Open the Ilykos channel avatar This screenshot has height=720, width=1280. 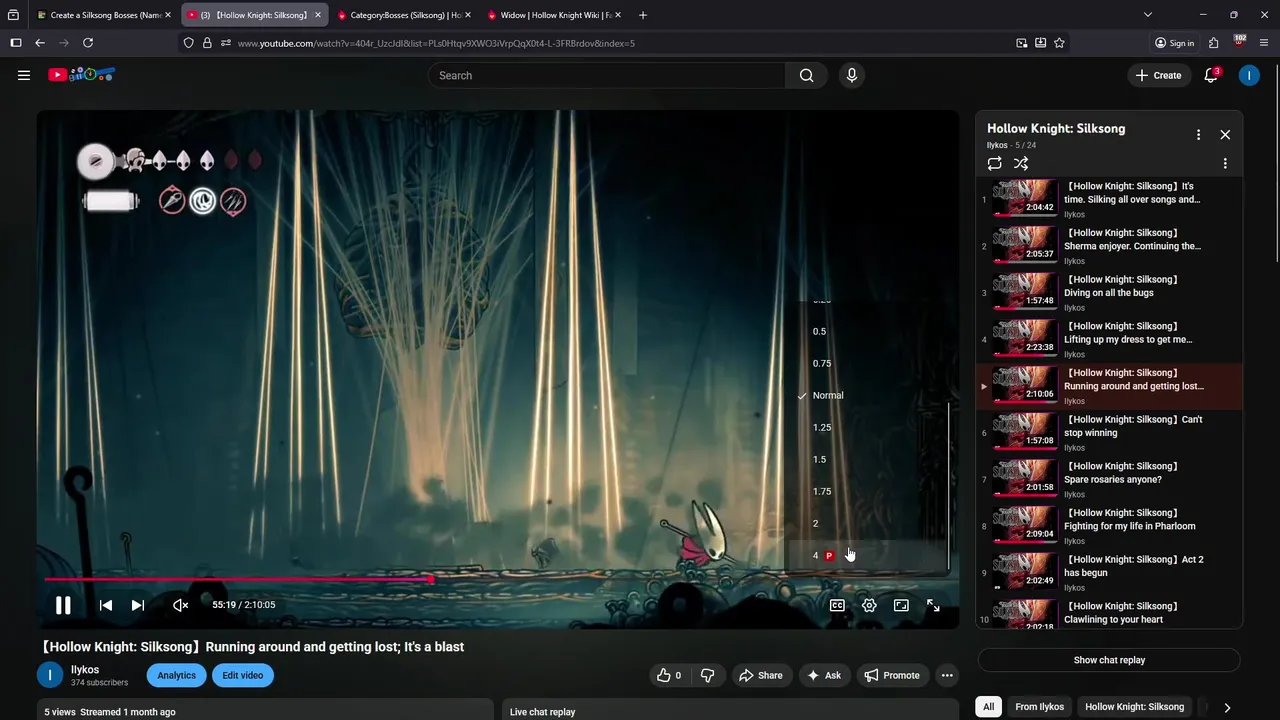(50, 675)
